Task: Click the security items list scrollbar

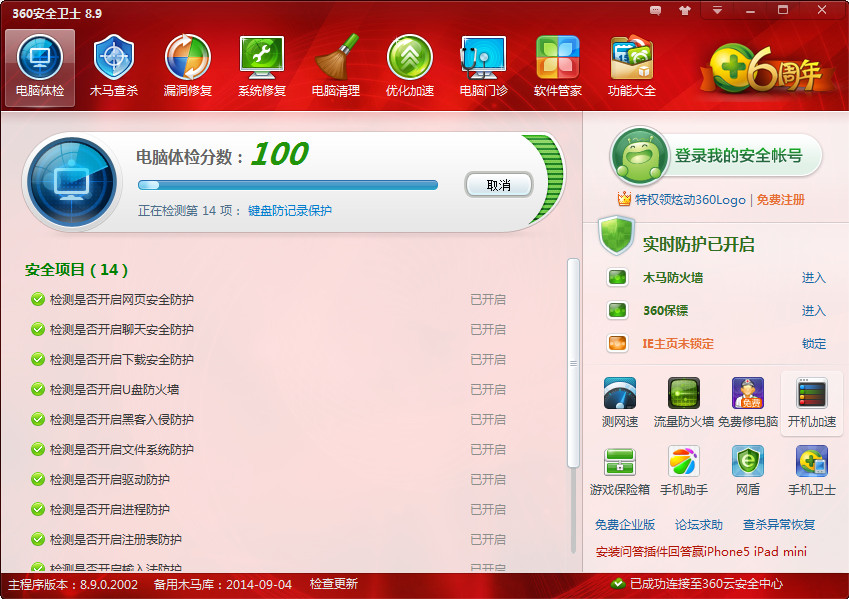Action: click(573, 363)
